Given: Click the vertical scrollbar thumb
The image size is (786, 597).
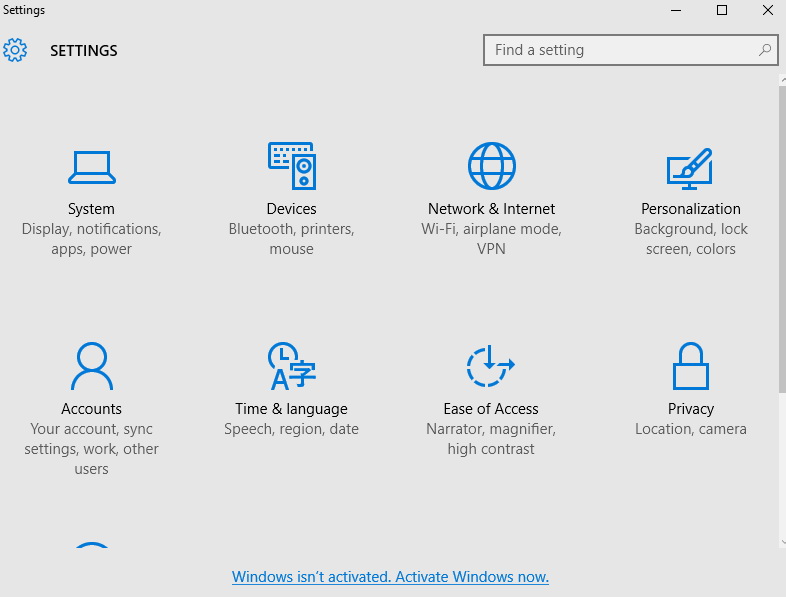Looking at the screenshot, I should click(782, 239).
